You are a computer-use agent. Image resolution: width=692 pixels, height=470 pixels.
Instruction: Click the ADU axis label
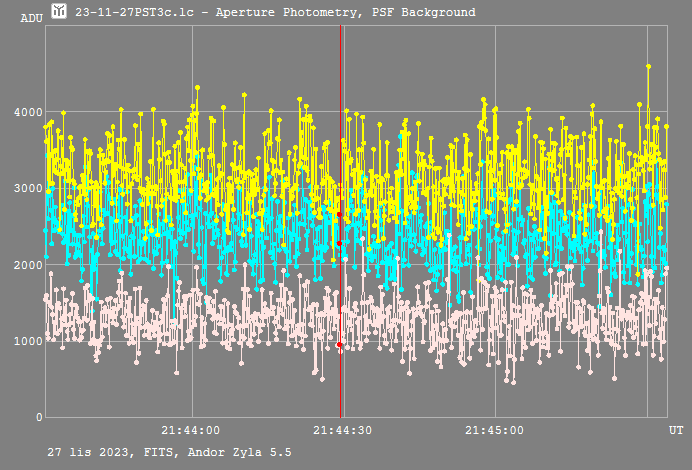click(x=32, y=19)
